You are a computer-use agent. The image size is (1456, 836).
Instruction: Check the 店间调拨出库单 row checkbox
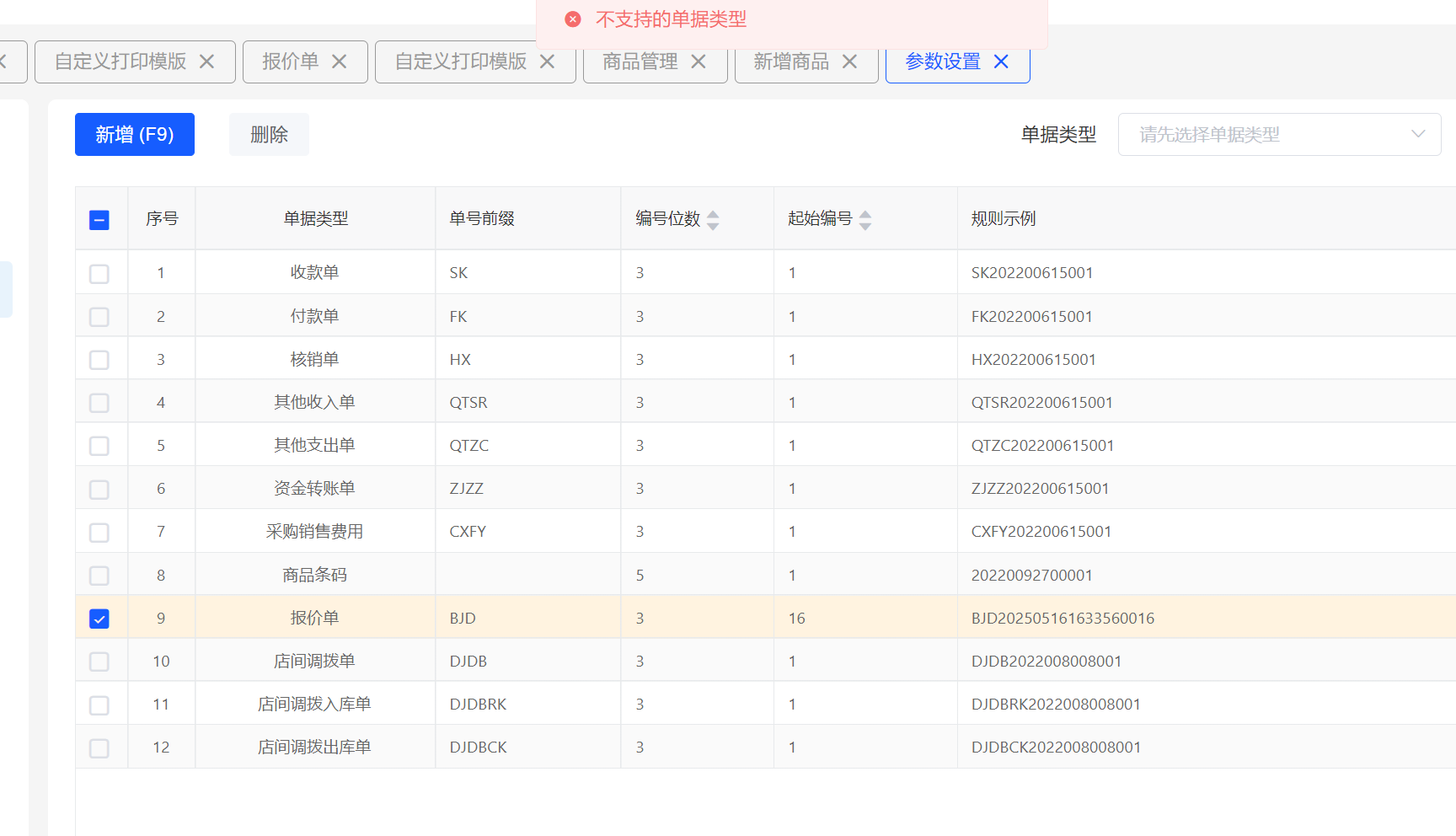[x=99, y=748]
